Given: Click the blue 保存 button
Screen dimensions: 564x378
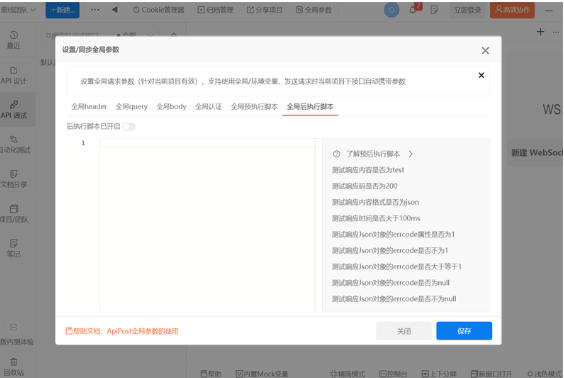Looking at the screenshot, I should tap(464, 331).
